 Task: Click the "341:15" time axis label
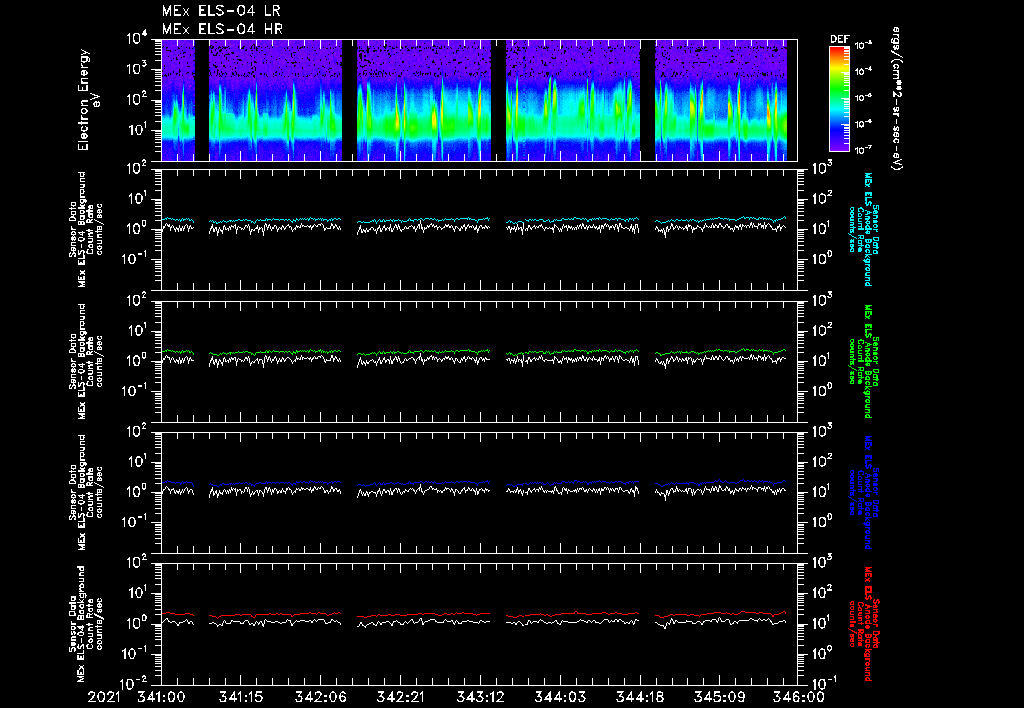point(241,698)
